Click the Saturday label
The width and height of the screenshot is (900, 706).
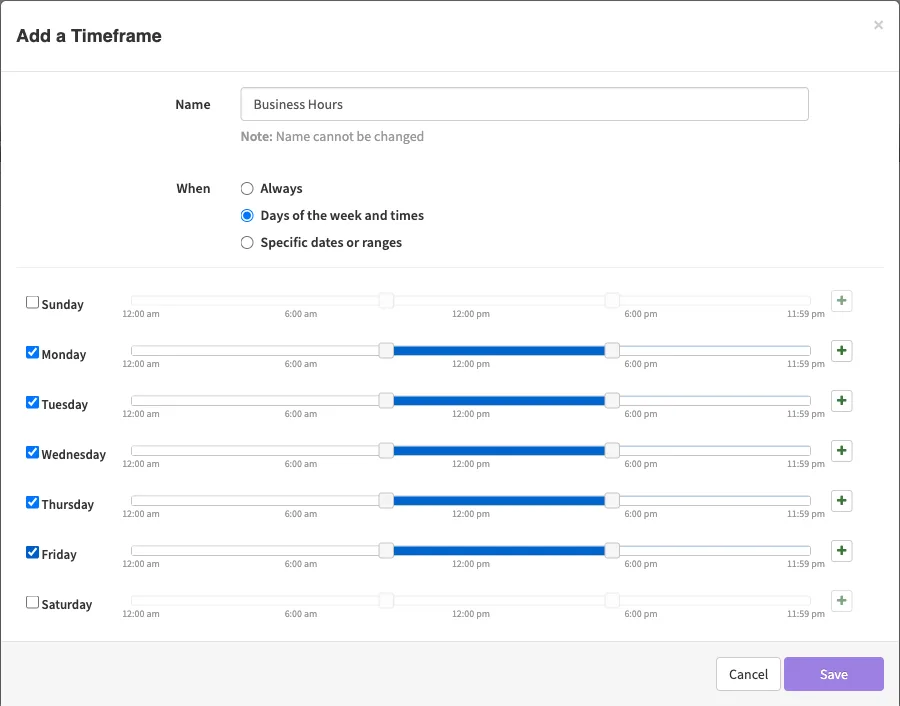pyautogui.click(x=67, y=604)
